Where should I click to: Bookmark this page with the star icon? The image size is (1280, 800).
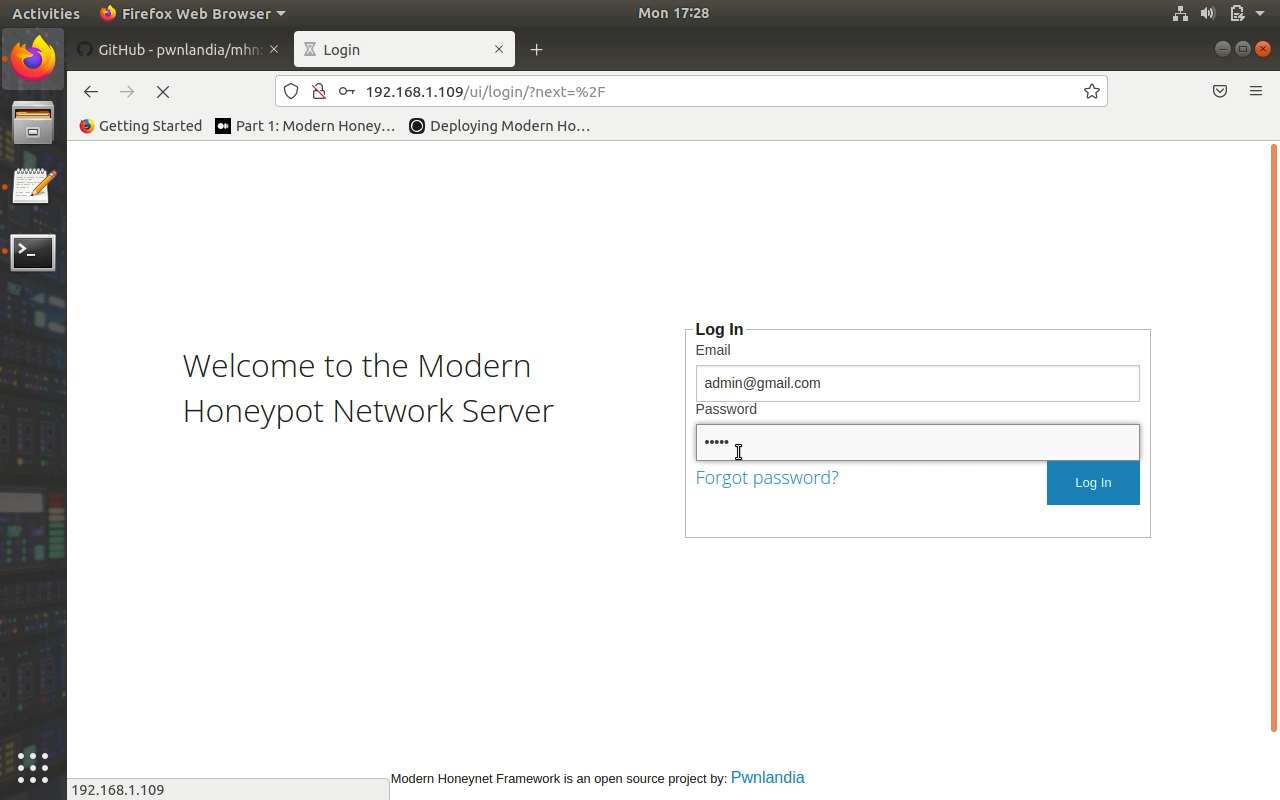(x=1091, y=92)
